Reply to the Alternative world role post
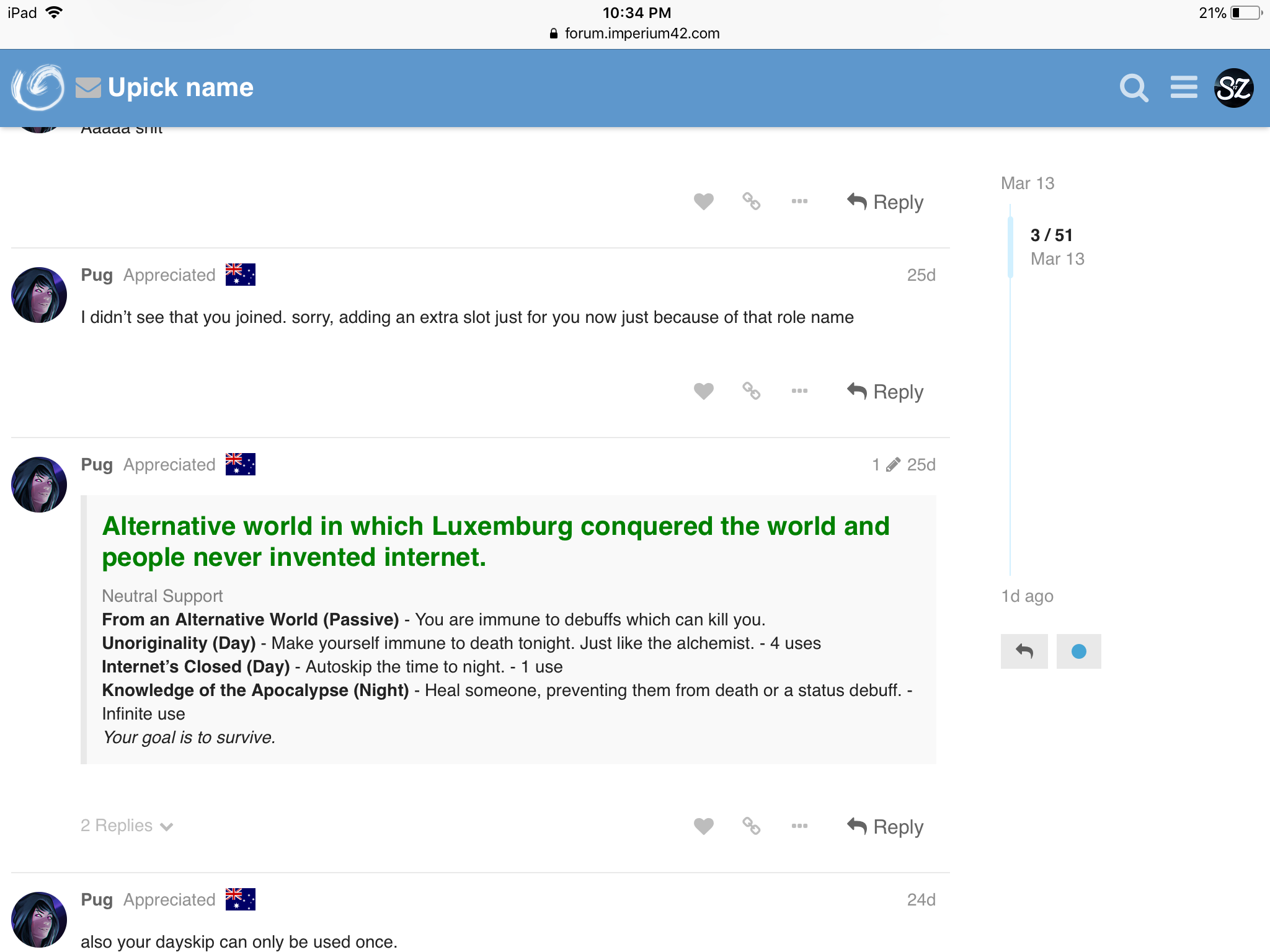The width and height of the screenshot is (1270, 952). click(886, 826)
